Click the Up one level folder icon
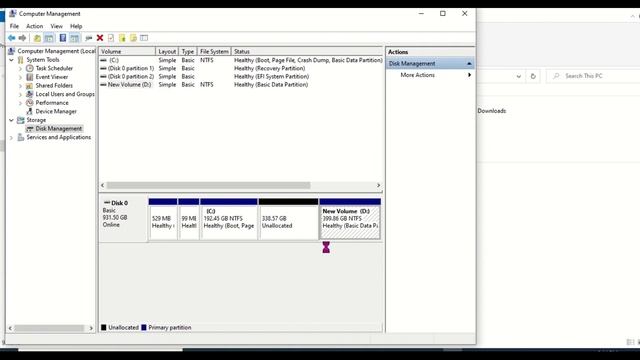The image size is (640, 360). [37, 38]
